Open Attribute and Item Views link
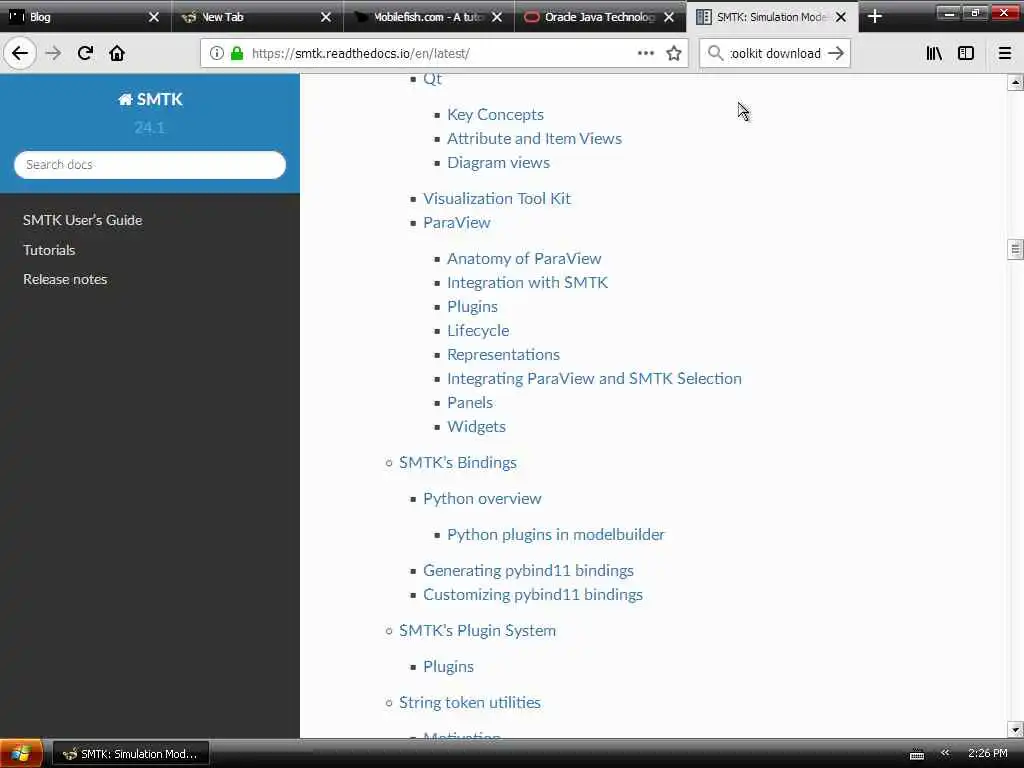This screenshot has width=1024, height=768. tap(534, 138)
